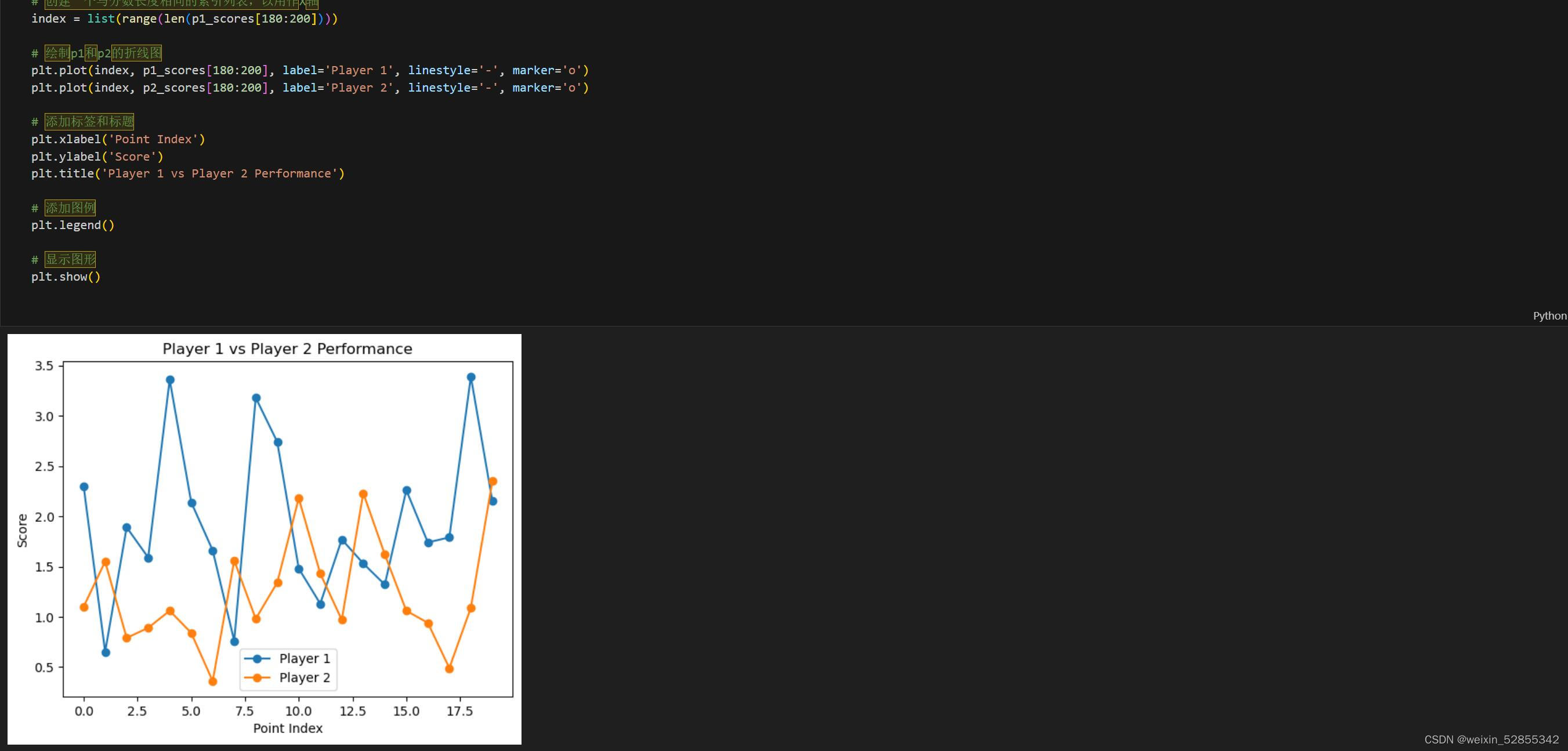This screenshot has width=1568, height=751.
Task: Click the 'Point Index' x-axis label
Action: pyautogui.click(x=287, y=728)
